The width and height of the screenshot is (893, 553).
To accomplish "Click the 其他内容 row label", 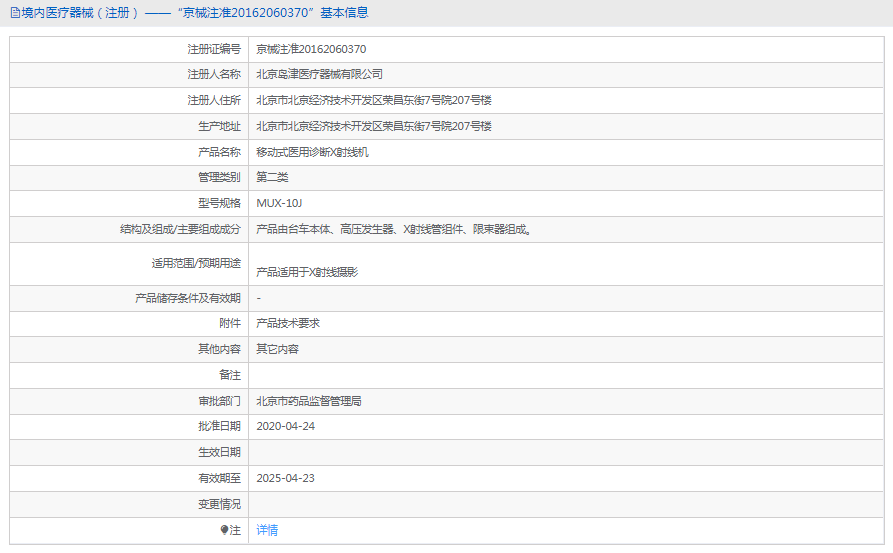I will point(219,349).
